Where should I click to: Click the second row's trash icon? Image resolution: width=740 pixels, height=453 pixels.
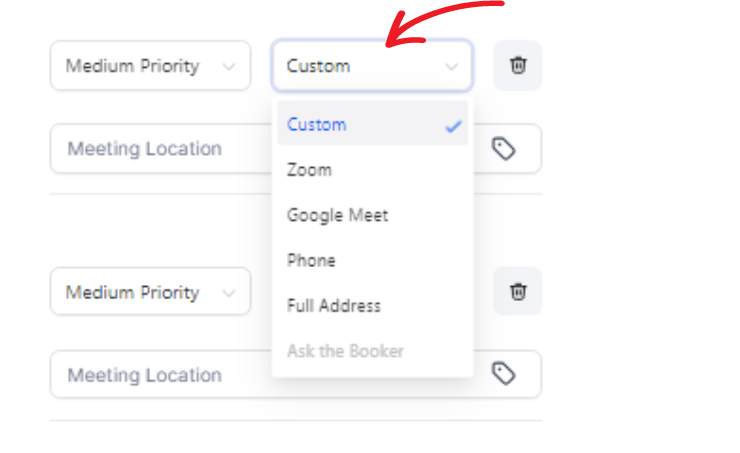[x=518, y=291]
